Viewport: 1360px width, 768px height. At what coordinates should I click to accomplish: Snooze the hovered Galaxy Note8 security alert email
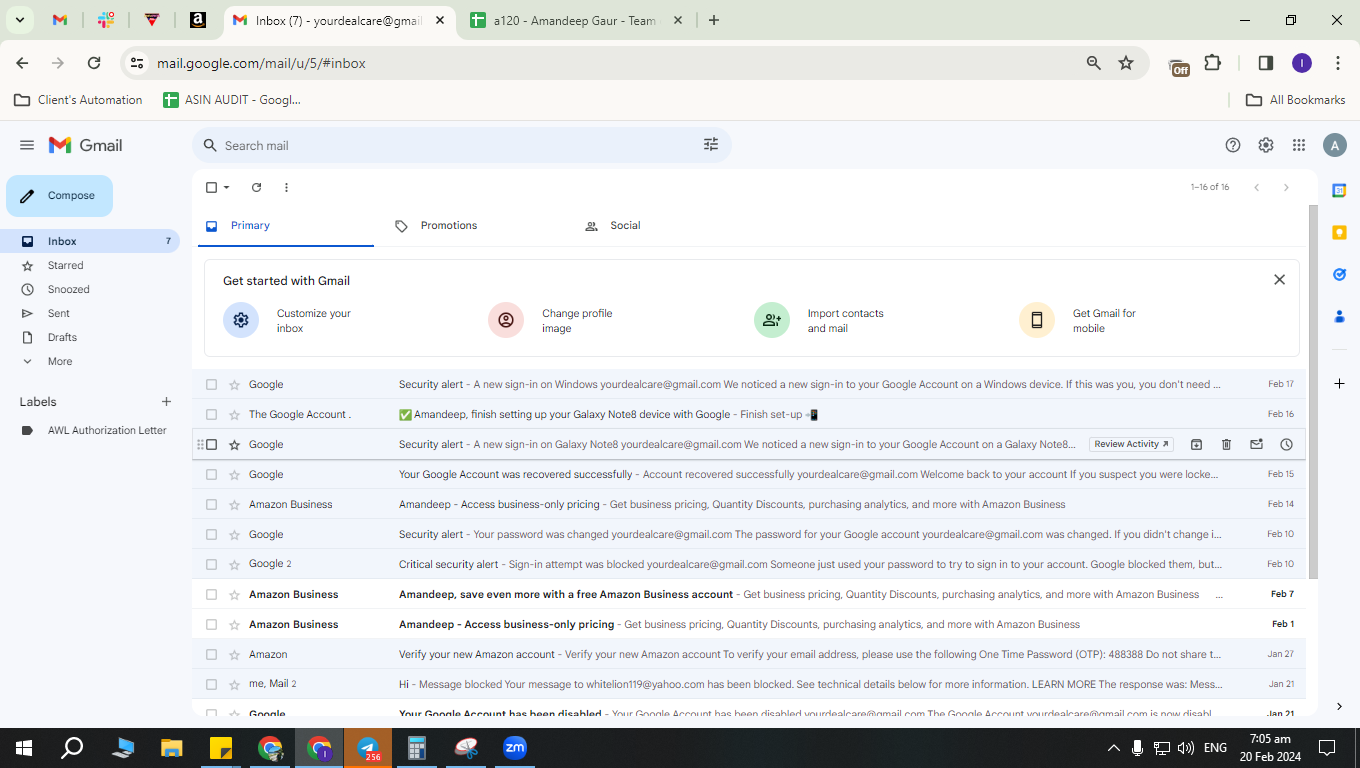coord(1286,444)
